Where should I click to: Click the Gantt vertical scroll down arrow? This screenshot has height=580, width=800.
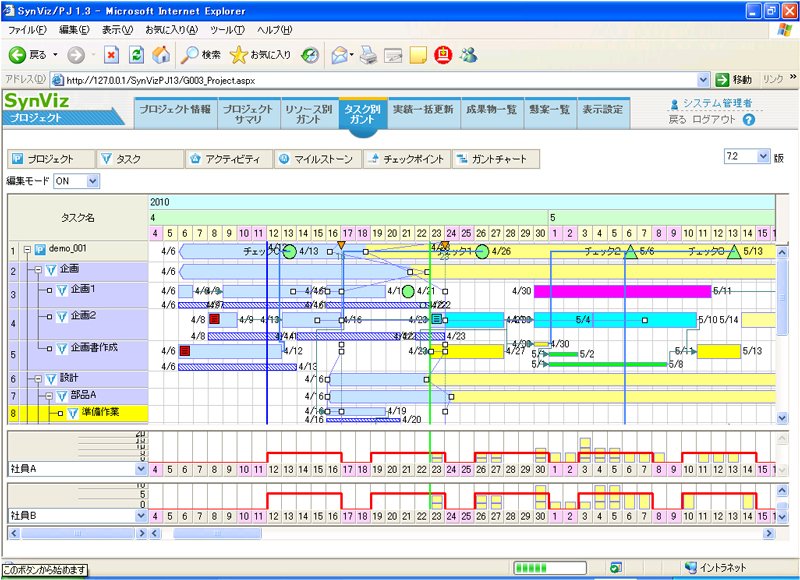pyautogui.click(x=782, y=418)
